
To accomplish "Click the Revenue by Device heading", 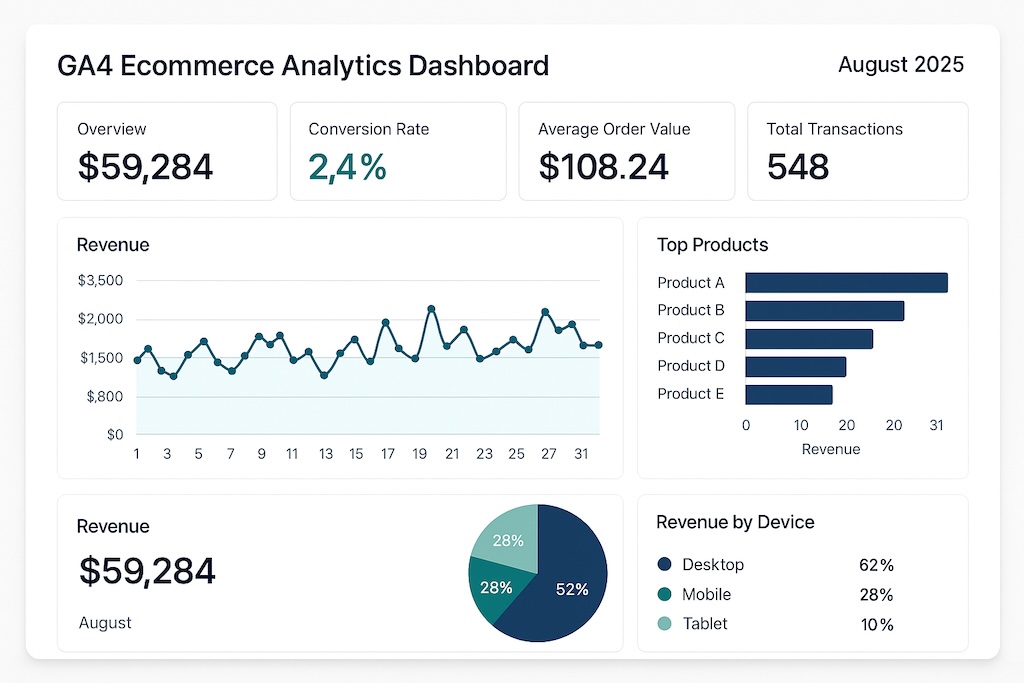I will [735, 522].
